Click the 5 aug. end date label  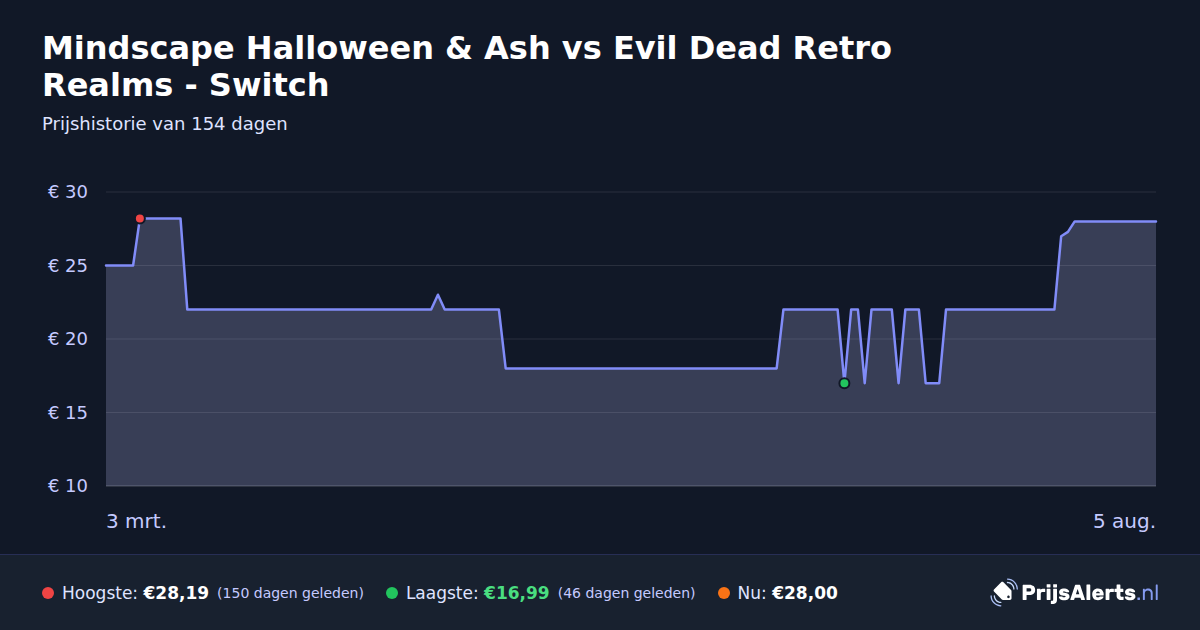pos(1124,521)
